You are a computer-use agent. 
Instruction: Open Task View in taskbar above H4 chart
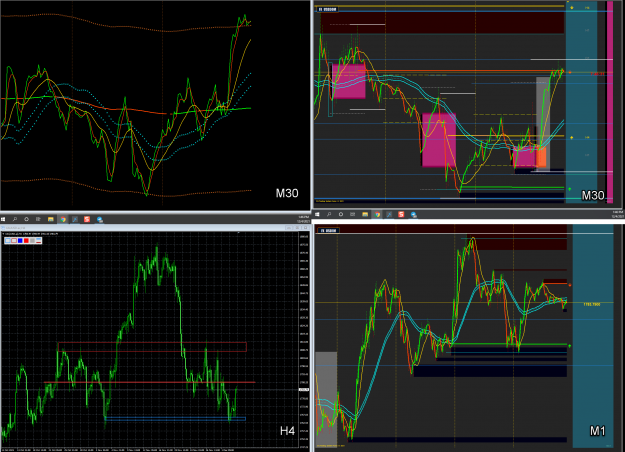38,219
